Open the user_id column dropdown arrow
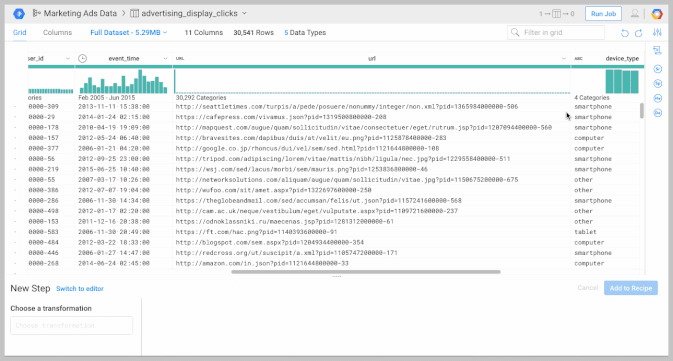This screenshot has width=673, height=361. (67, 58)
